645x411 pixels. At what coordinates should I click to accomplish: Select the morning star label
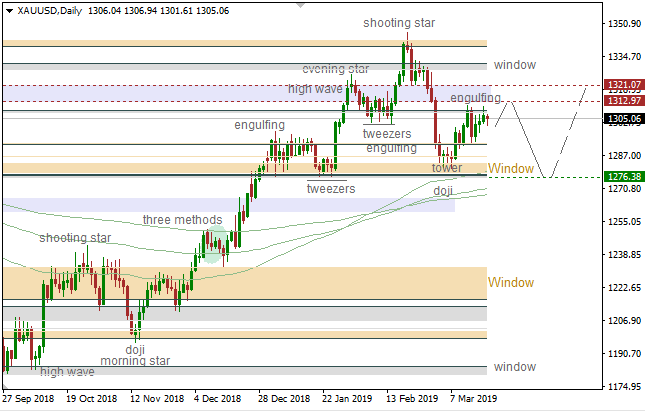[134, 361]
